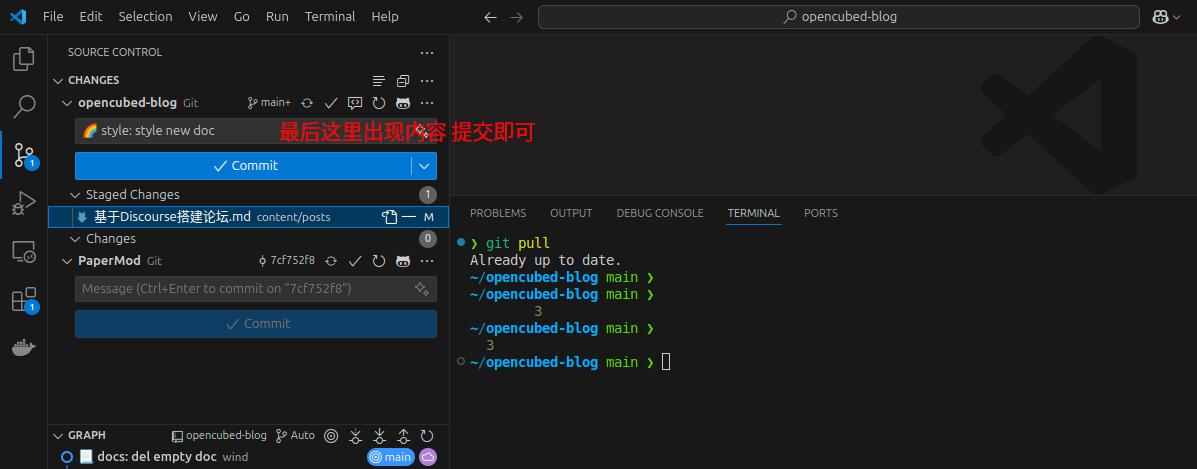The image size is (1197, 469).
Task: Toggle go to current history item in graph
Action: (331, 436)
